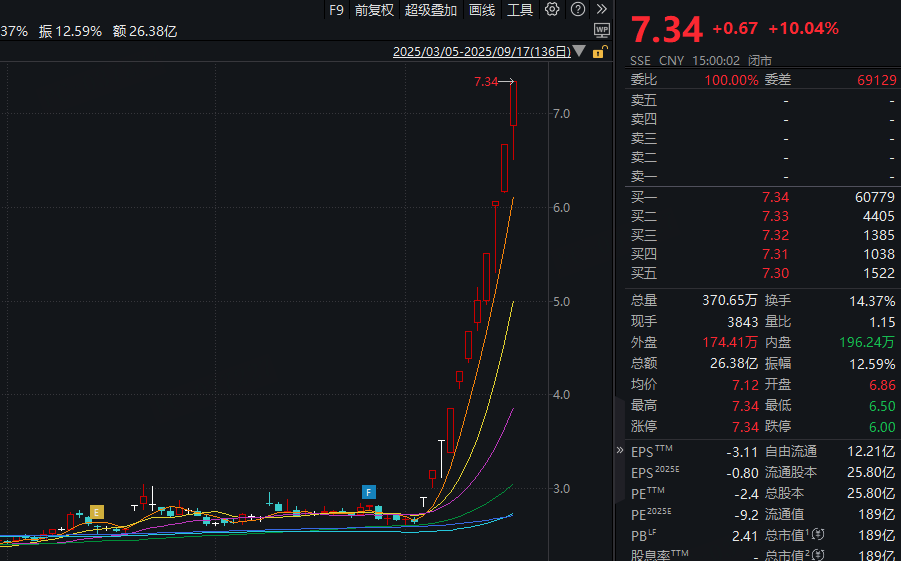Select 超级叠加 overlay menu
The image size is (901, 561).
click(x=431, y=10)
